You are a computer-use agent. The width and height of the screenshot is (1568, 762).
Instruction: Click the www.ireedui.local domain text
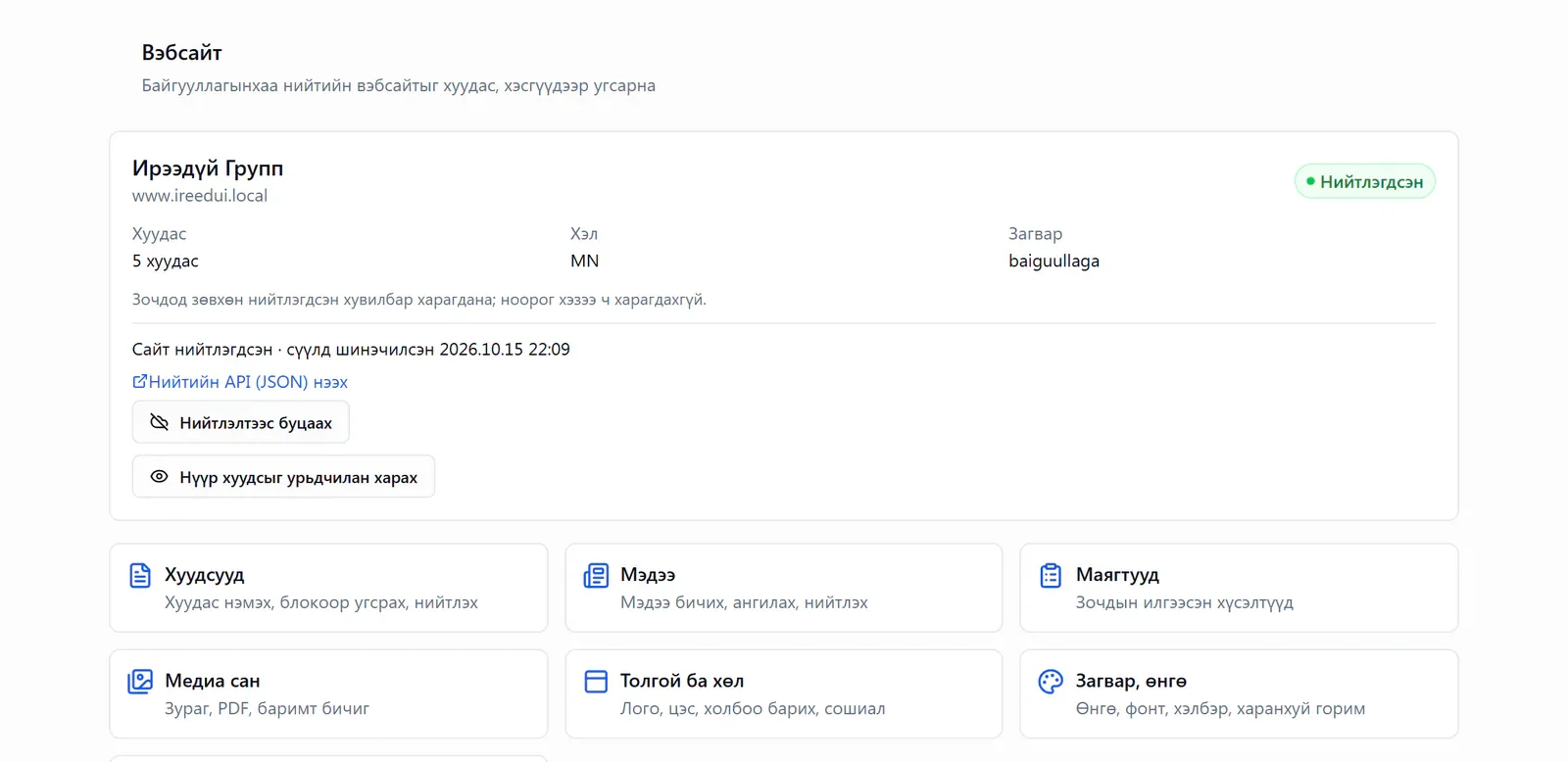click(x=200, y=196)
